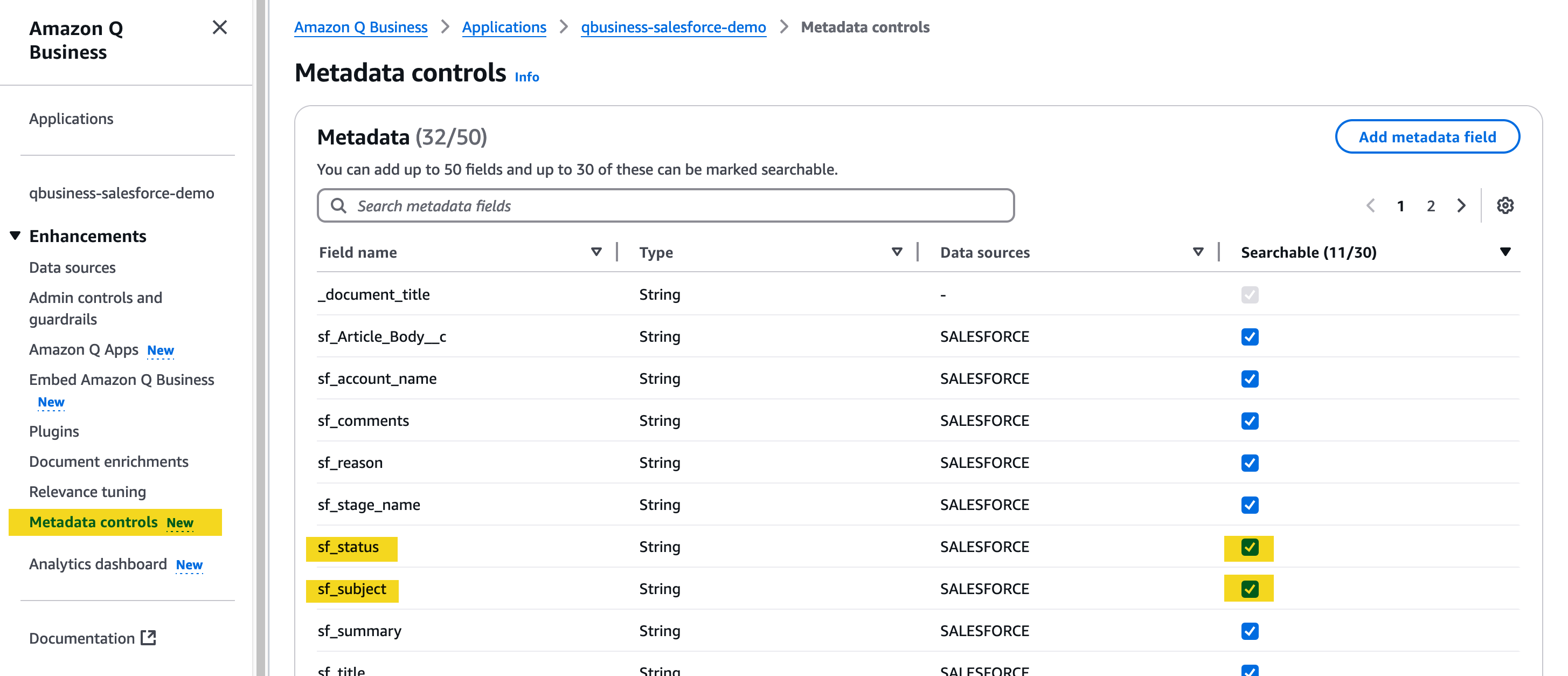Uncheck searchable for sf_status
The height and width of the screenshot is (676, 1568).
click(x=1249, y=547)
